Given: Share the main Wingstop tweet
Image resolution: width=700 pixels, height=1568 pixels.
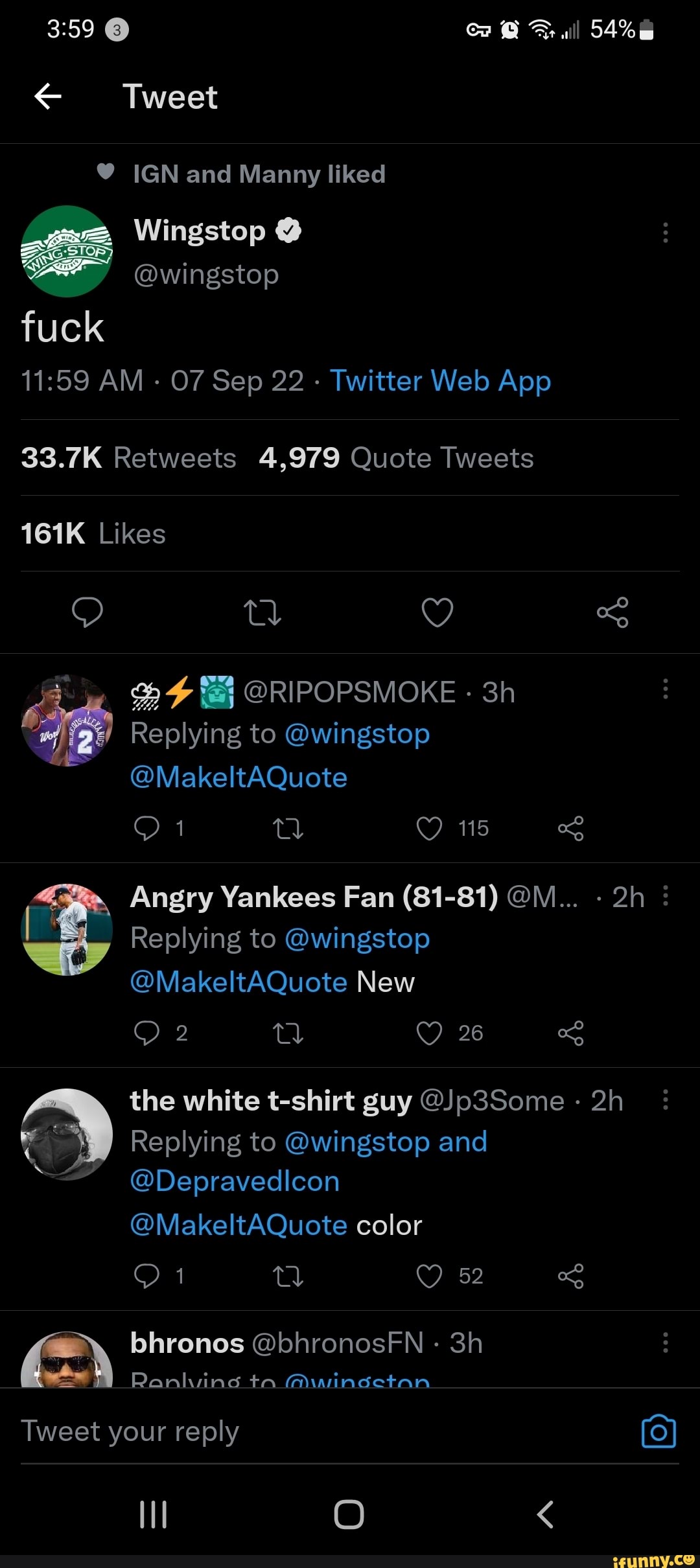Looking at the screenshot, I should click(x=612, y=612).
